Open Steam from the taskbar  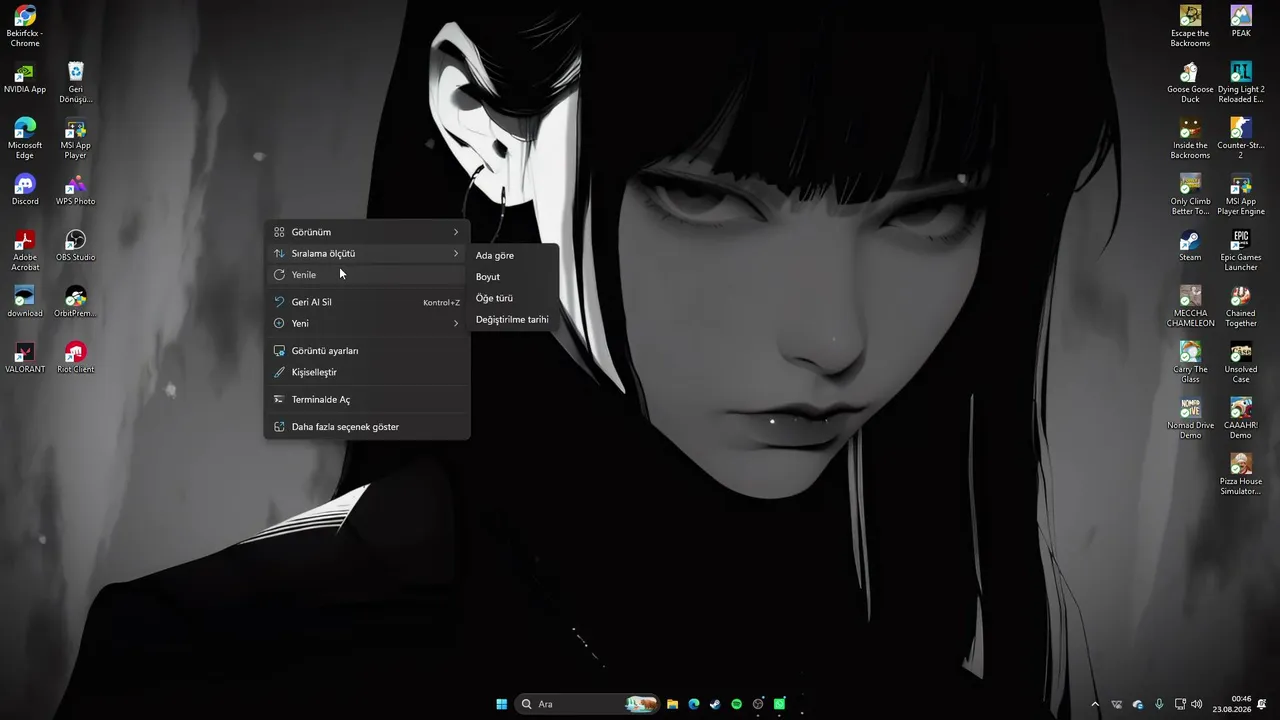point(715,704)
